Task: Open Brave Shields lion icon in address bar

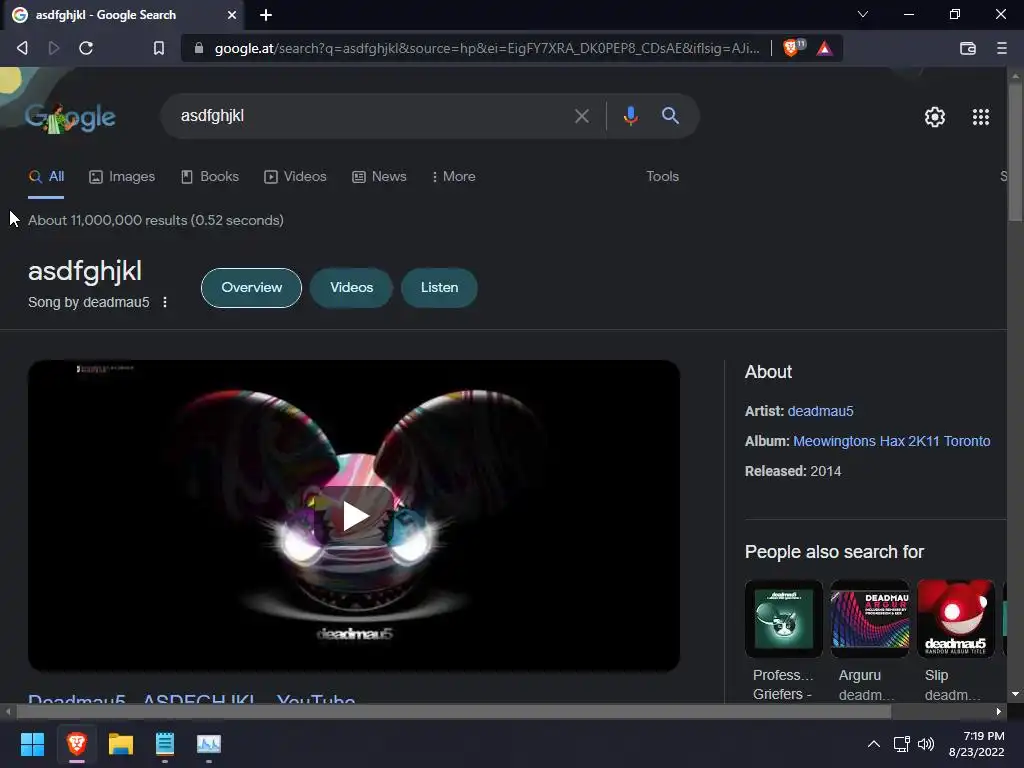Action: pyautogui.click(x=791, y=48)
